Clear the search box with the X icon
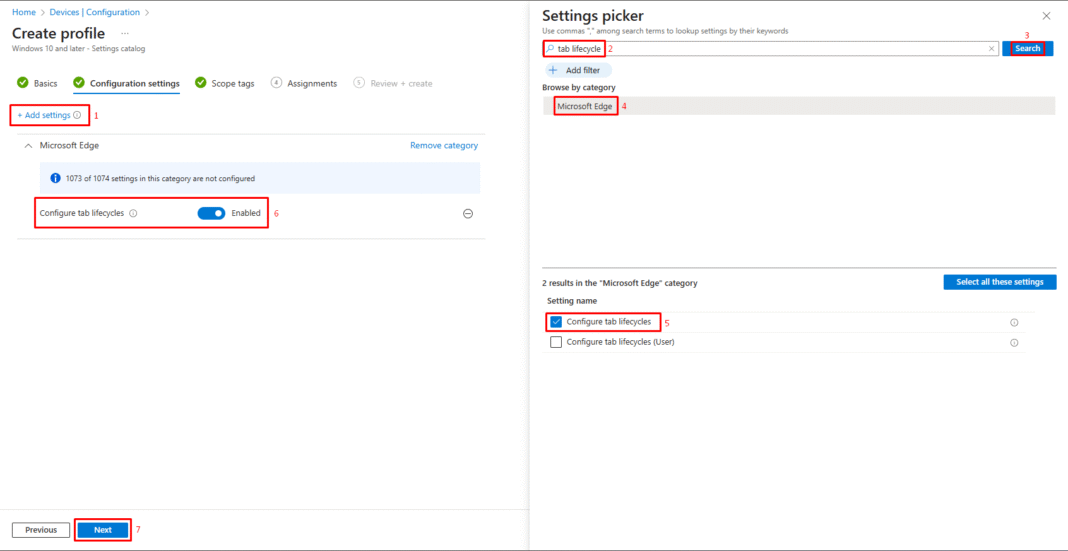Image resolution: width=1068 pixels, height=551 pixels. click(992, 49)
